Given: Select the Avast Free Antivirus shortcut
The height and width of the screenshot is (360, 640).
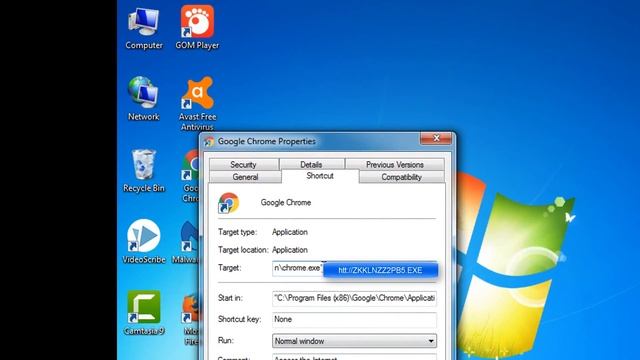Looking at the screenshot, I should [x=198, y=103].
